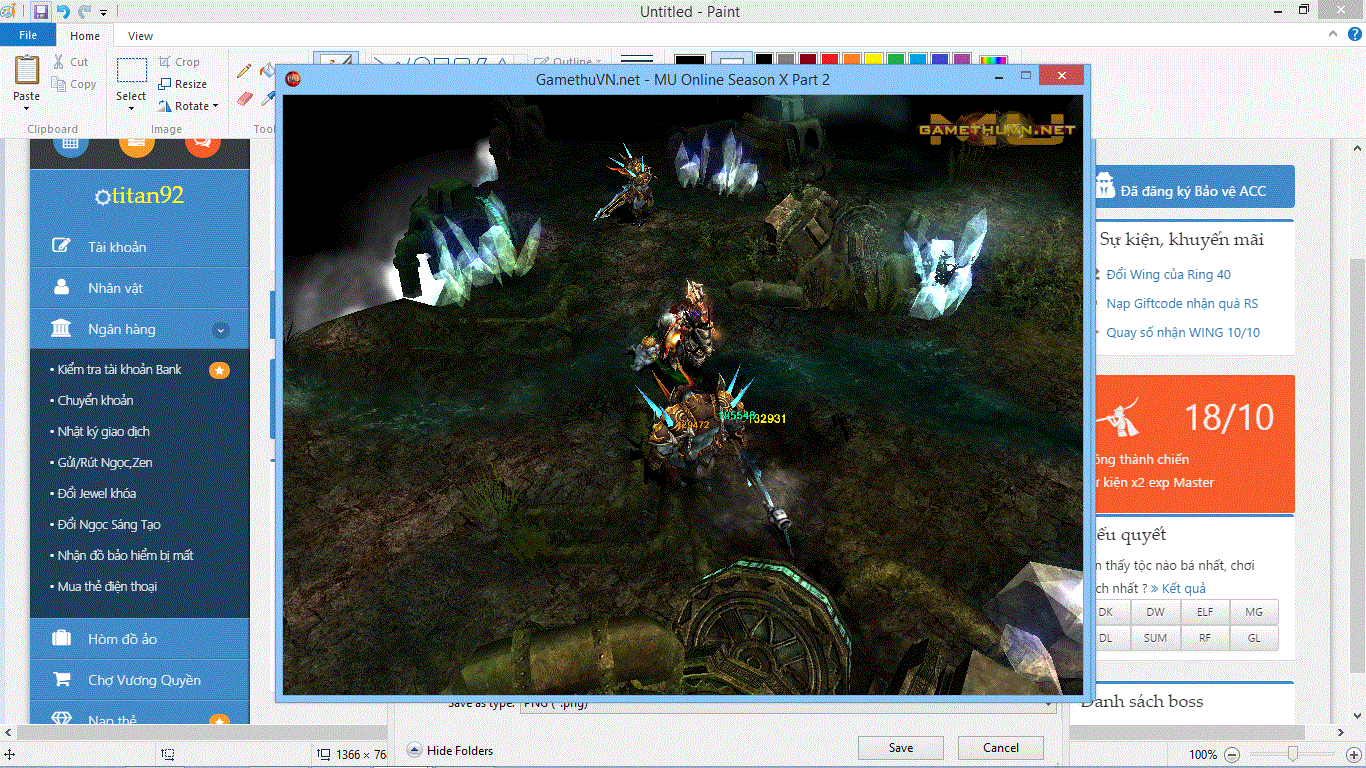Open Quay số nhận WING 10/10 link

(x=1183, y=332)
